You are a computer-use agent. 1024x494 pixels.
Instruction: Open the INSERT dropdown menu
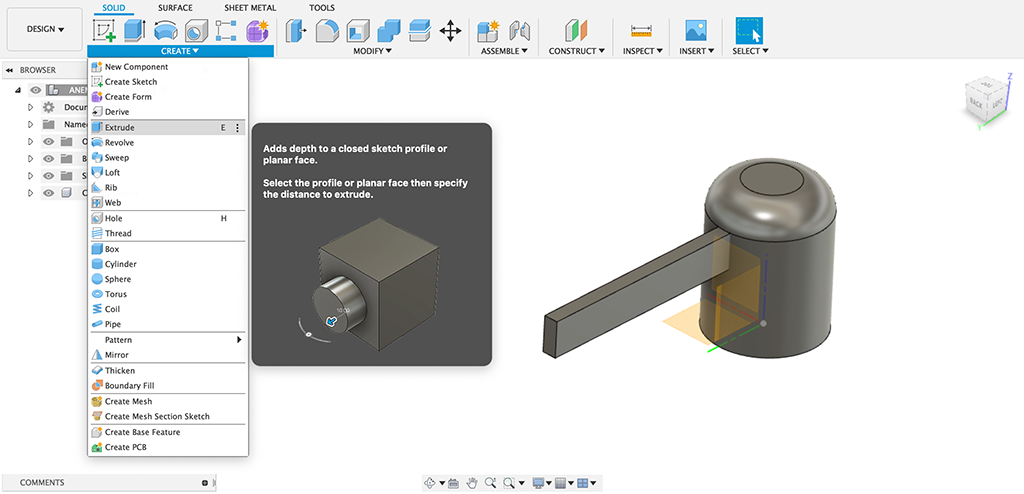[697, 51]
